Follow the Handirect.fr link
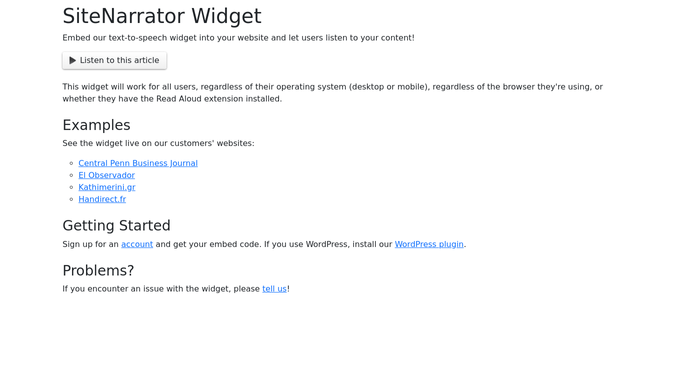683x384 pixels. tap(102, 199)
